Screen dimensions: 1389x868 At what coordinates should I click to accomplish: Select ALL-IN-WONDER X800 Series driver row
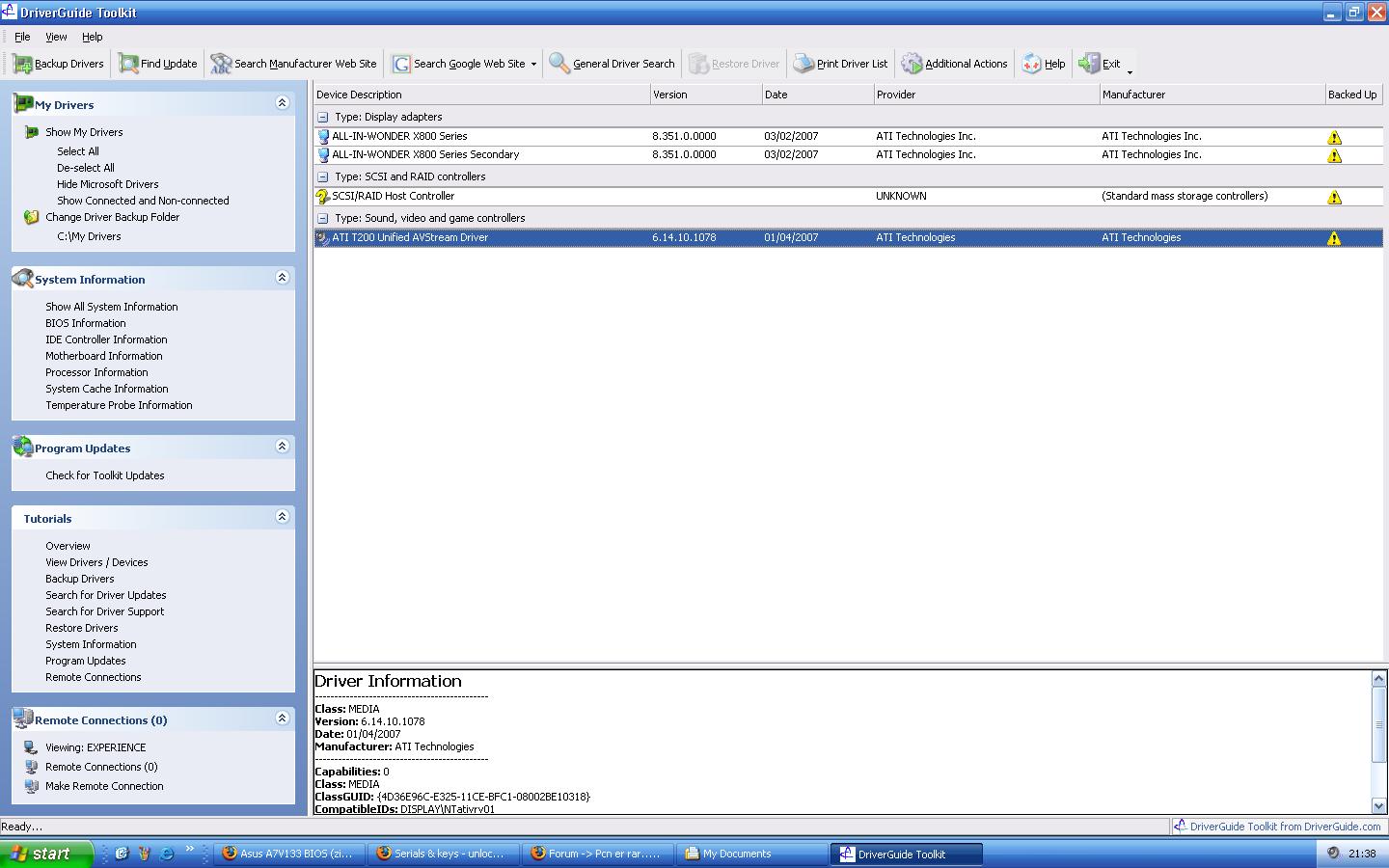tap(848, 137)
